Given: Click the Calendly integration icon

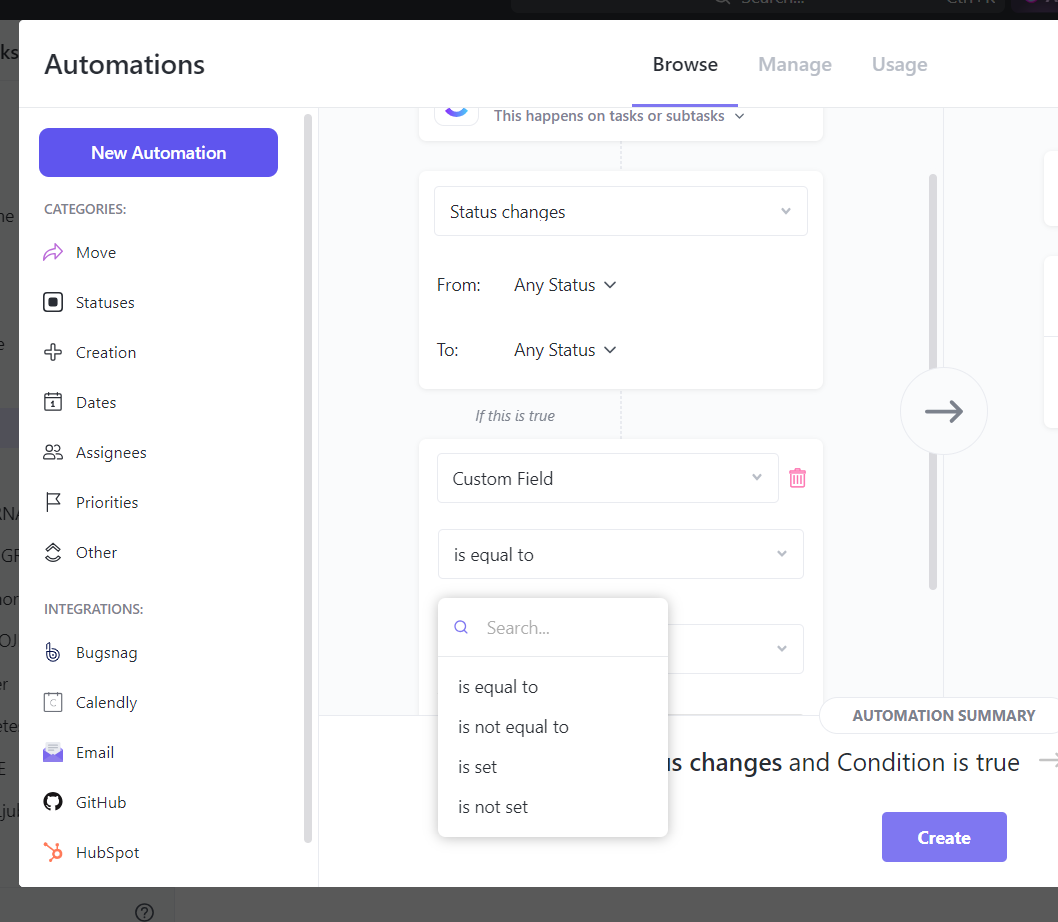Looking at the screenshot, I should [x=53, y=703].
